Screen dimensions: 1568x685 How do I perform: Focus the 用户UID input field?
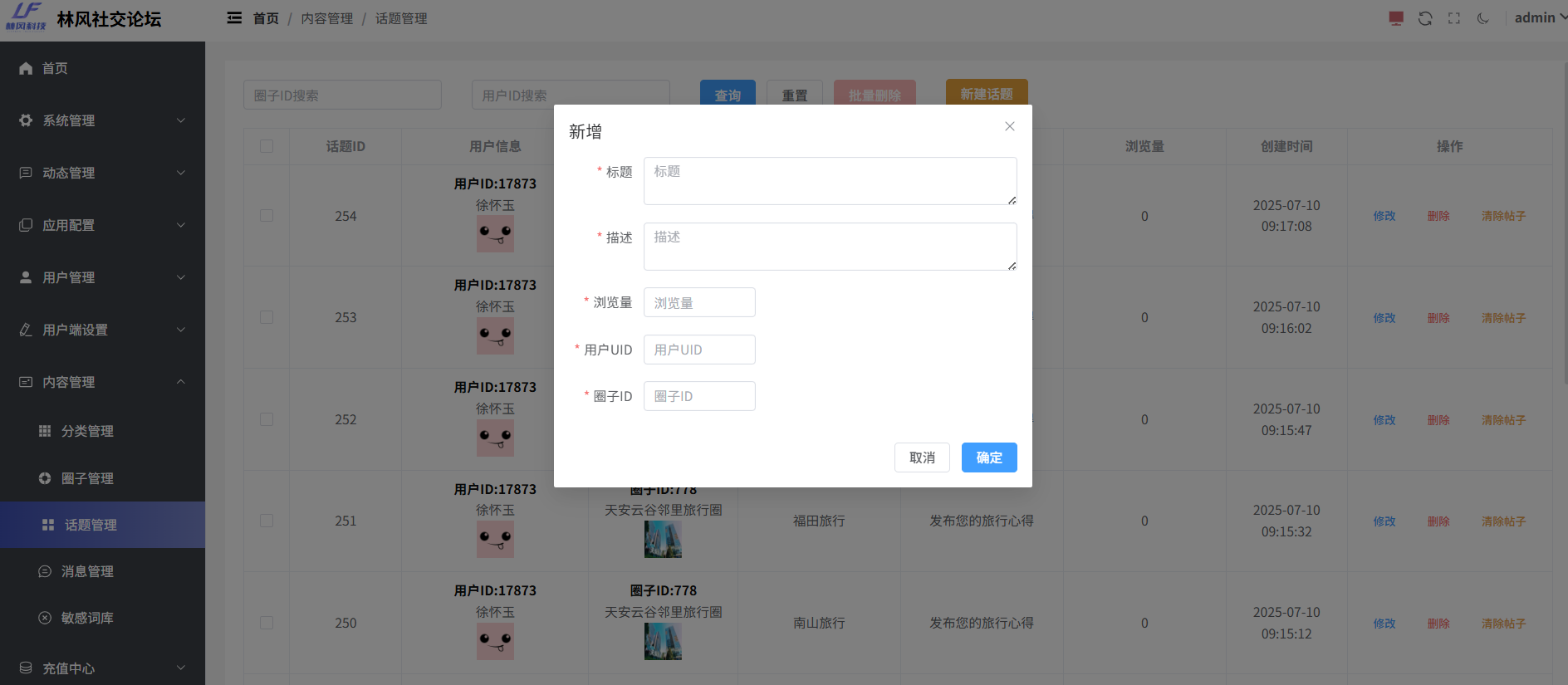(x=699, y=350)
